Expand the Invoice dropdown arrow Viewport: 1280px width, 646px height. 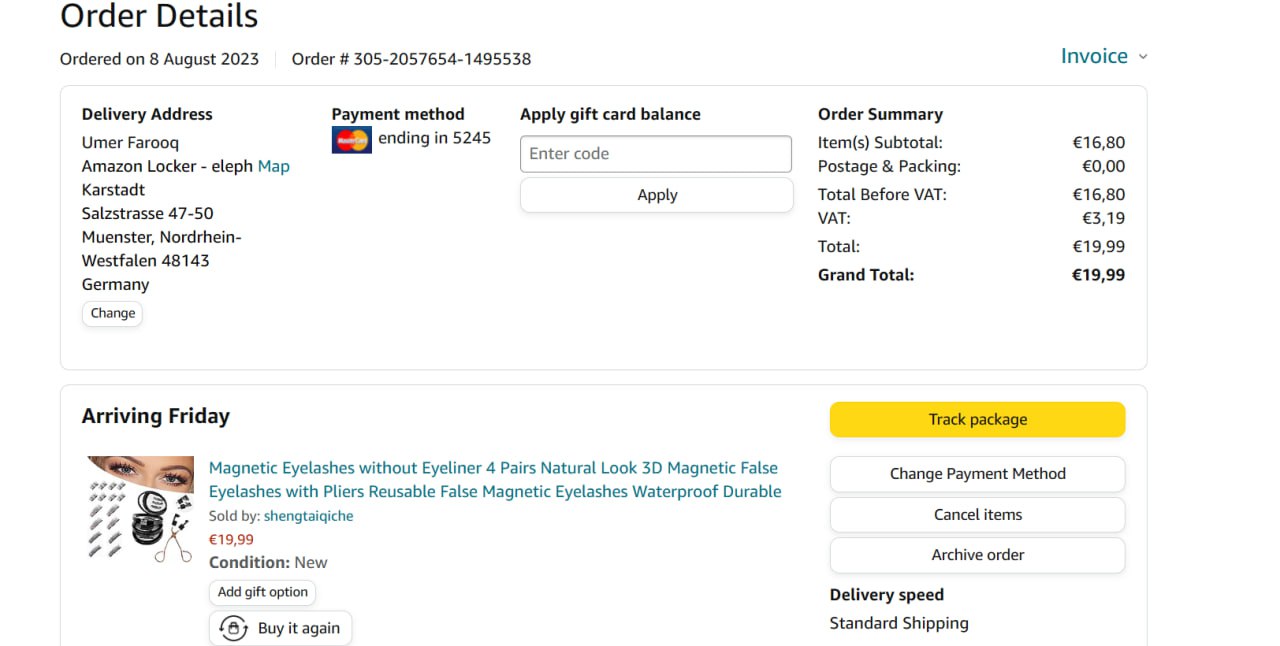point(1143,57)
